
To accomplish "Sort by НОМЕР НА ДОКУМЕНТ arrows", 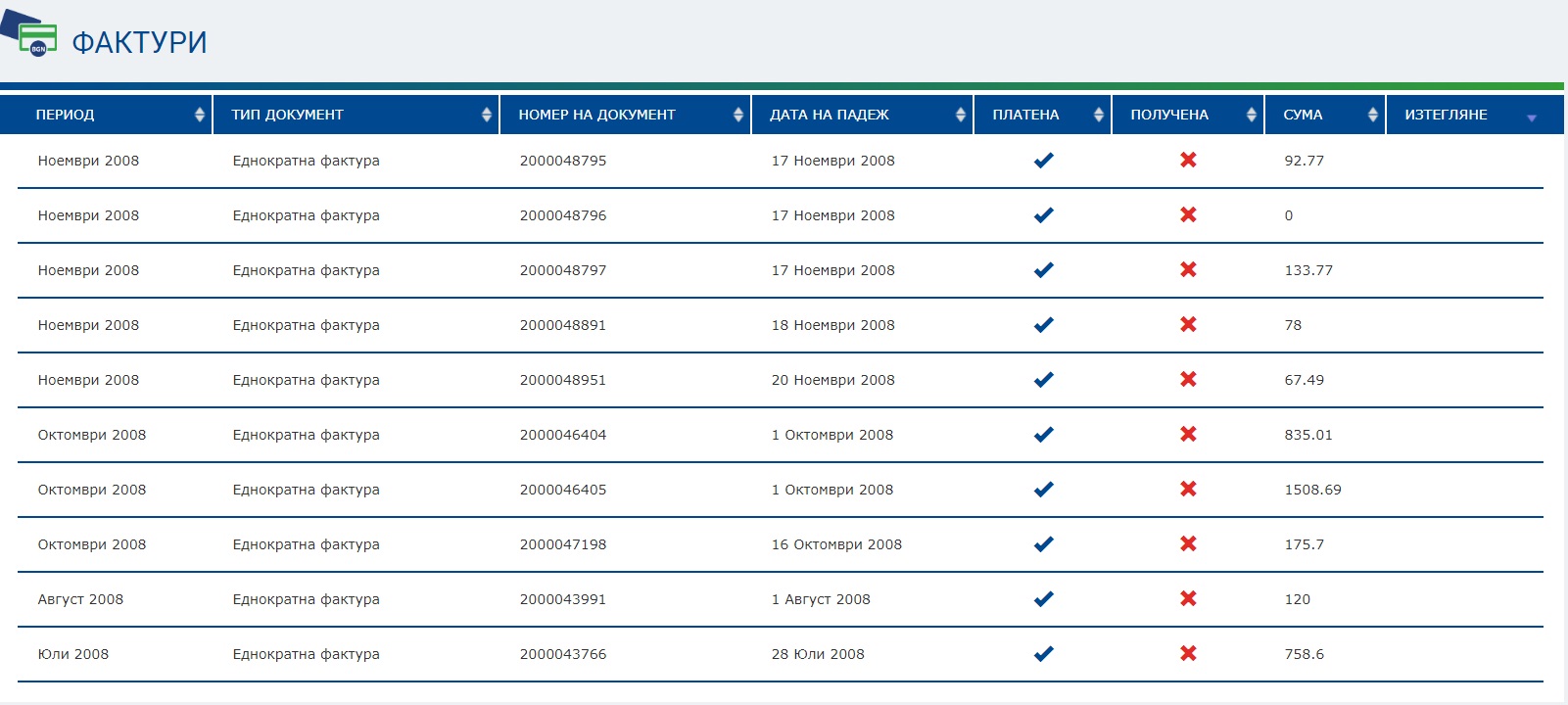I will pyautogui.click(x=738, y=115).
